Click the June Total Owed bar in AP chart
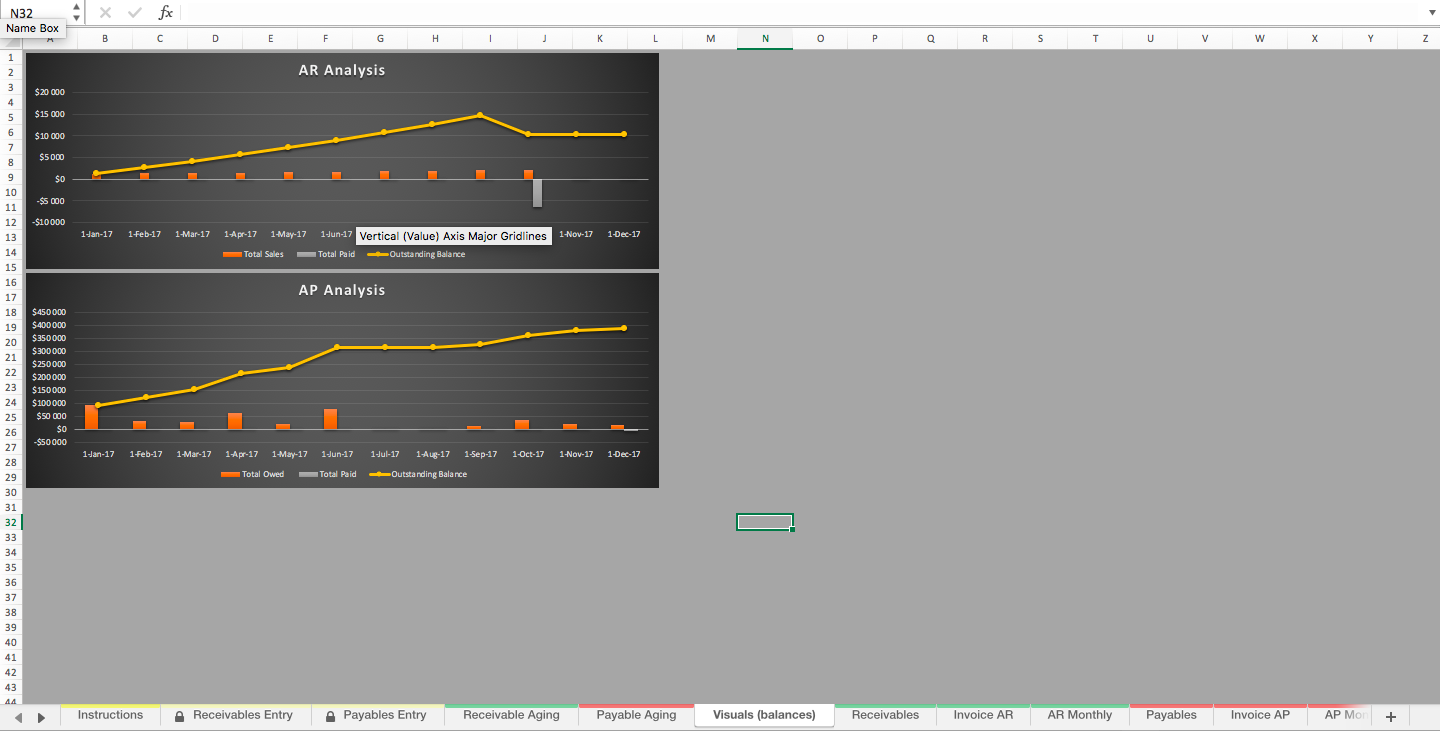The height and width of the screenshot is (731, 1440). [x=331, y=419]
